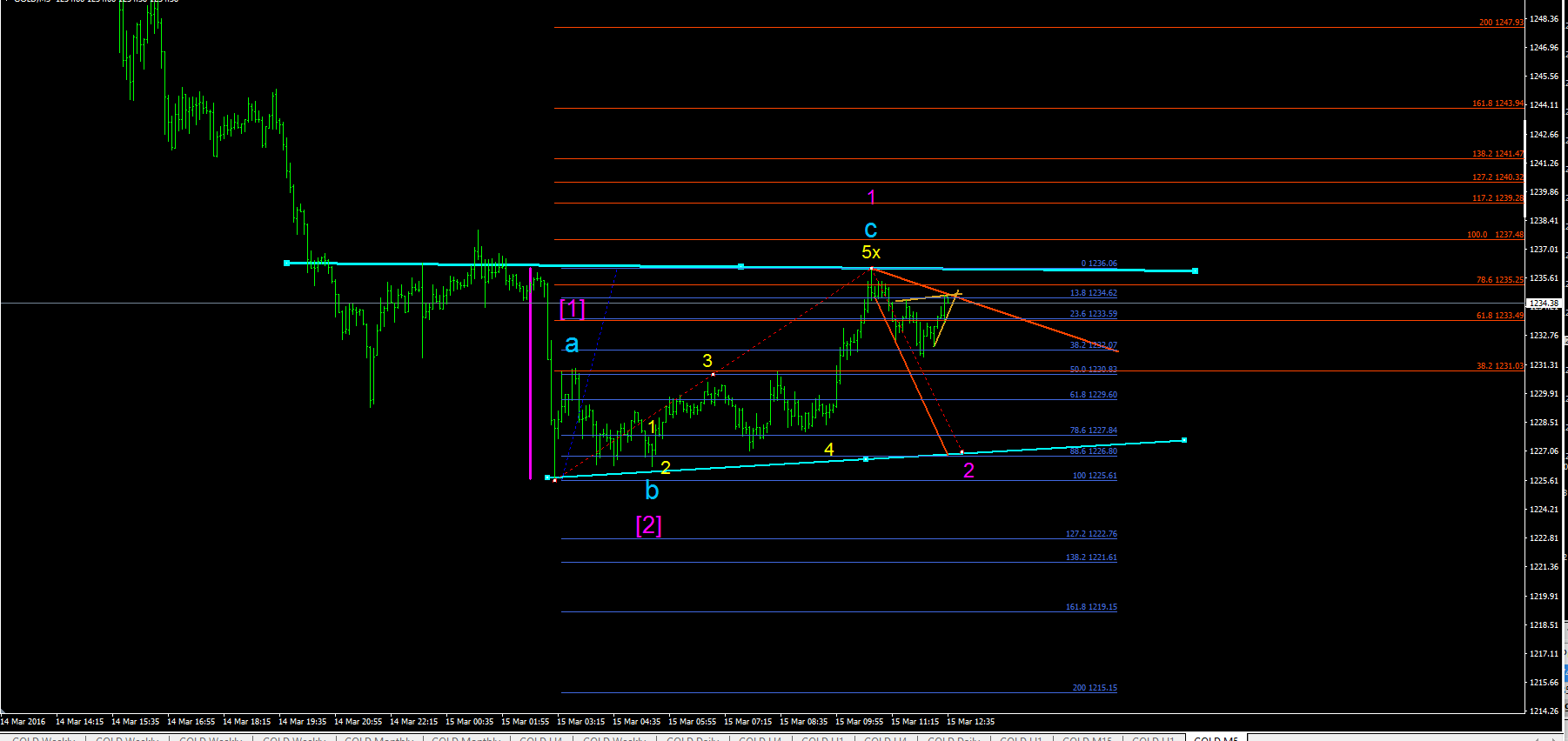Grab the left handle of upper cyan trendline
The height and width of the screenshot is (741, 1568).
pos(287,263)
